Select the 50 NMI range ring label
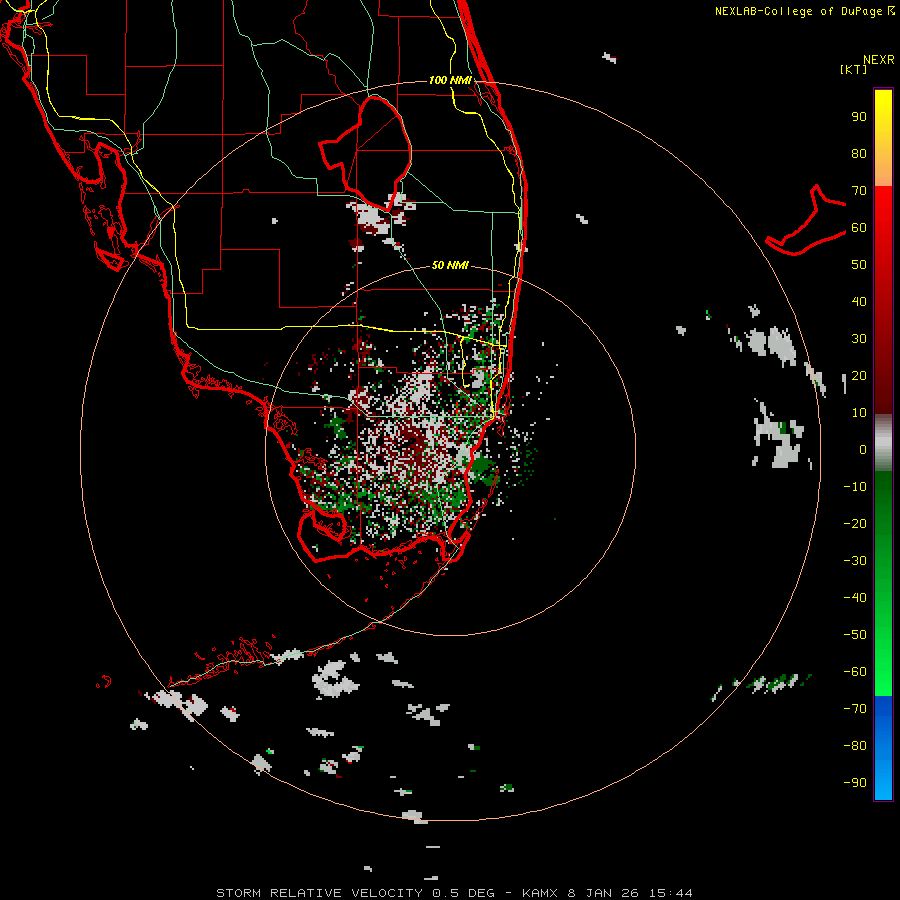Screen dimensions: 900x900 coord(451,265)
